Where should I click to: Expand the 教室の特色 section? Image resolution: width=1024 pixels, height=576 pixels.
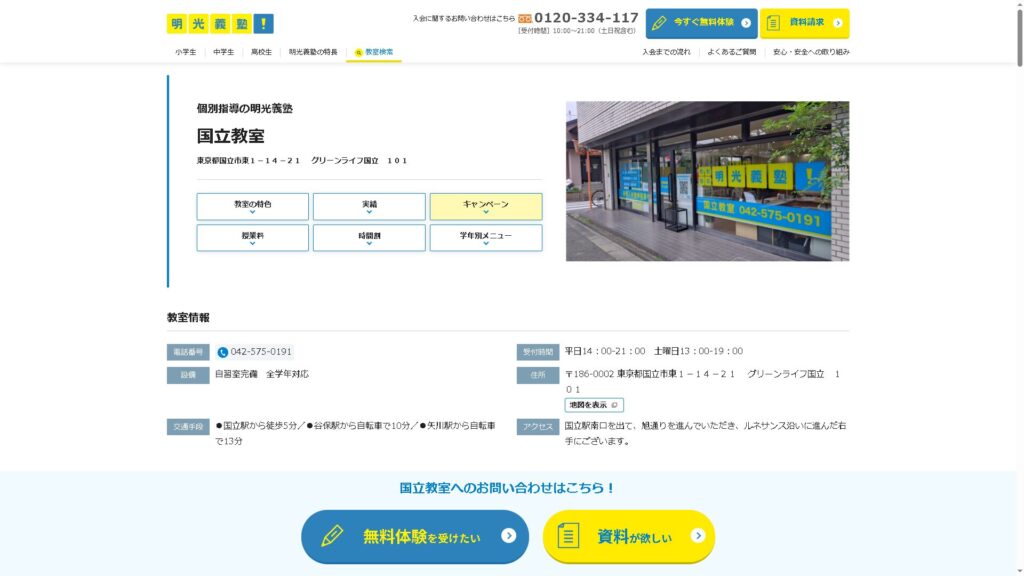[253, 207]
